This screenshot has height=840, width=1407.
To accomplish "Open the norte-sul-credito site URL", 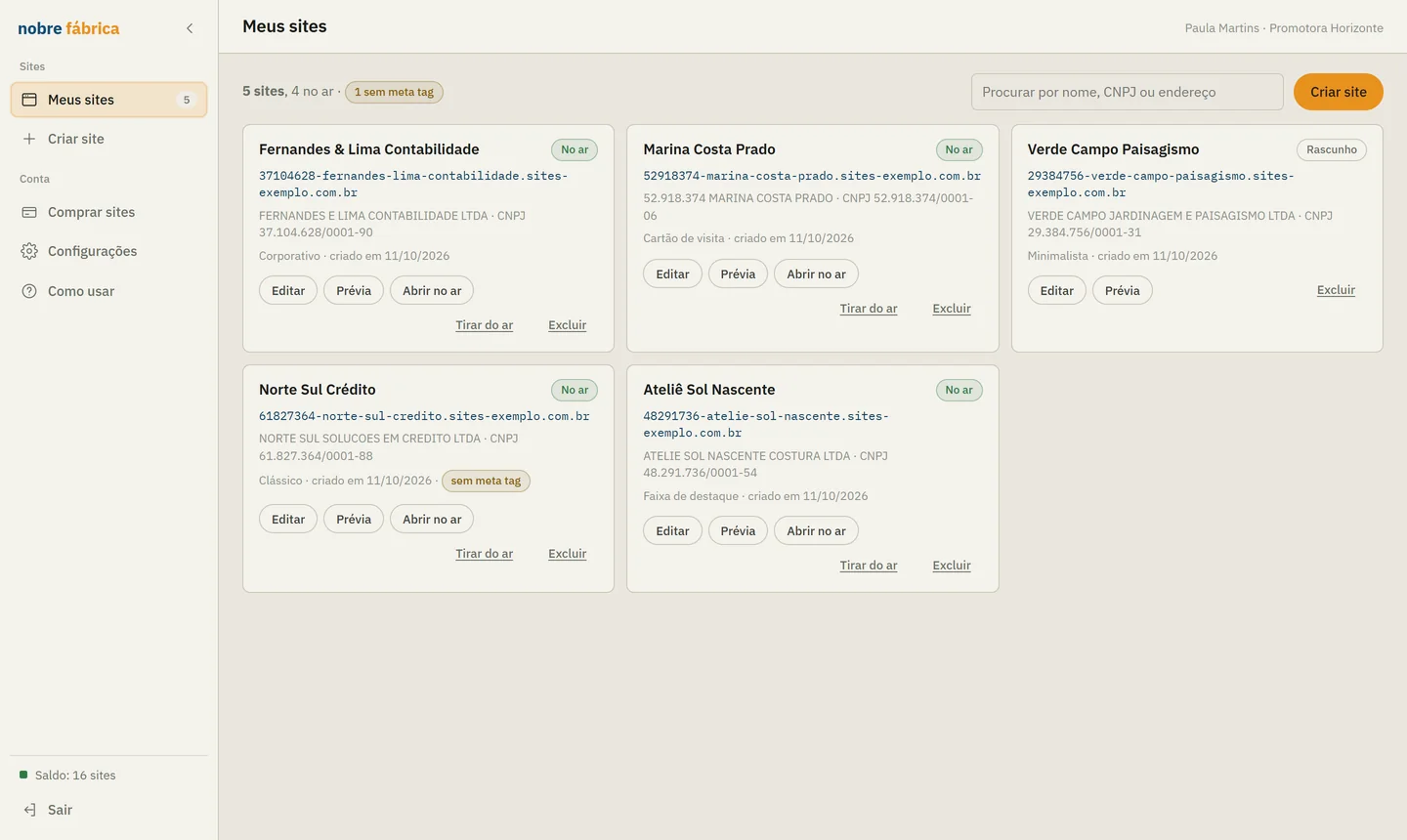I will click(x=424, y=416).
